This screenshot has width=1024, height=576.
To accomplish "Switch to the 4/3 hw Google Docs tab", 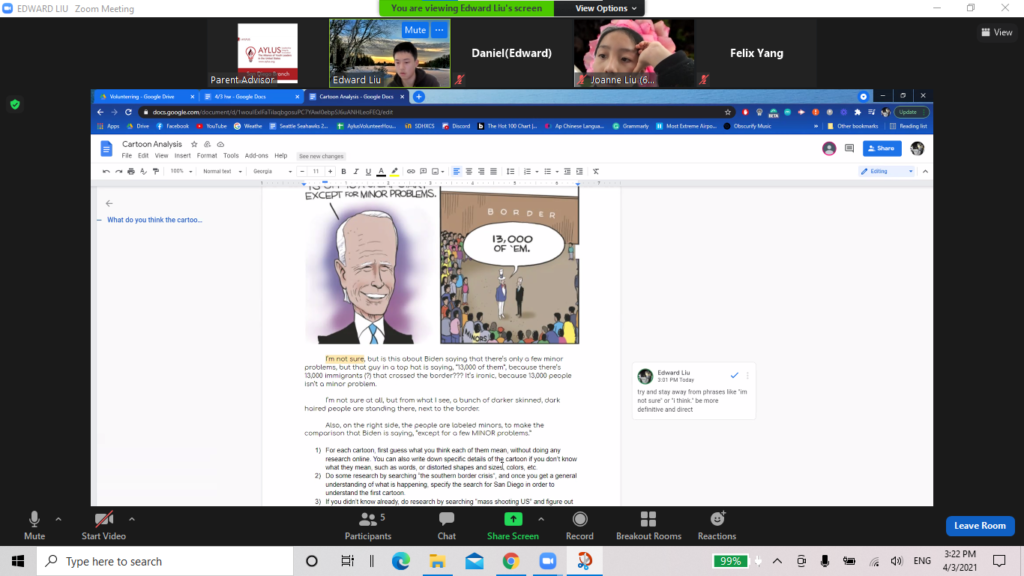I will click(251, 97).
